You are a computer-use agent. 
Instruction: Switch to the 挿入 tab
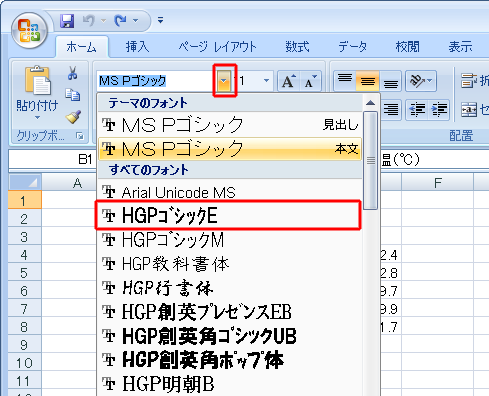click(137, 47)
